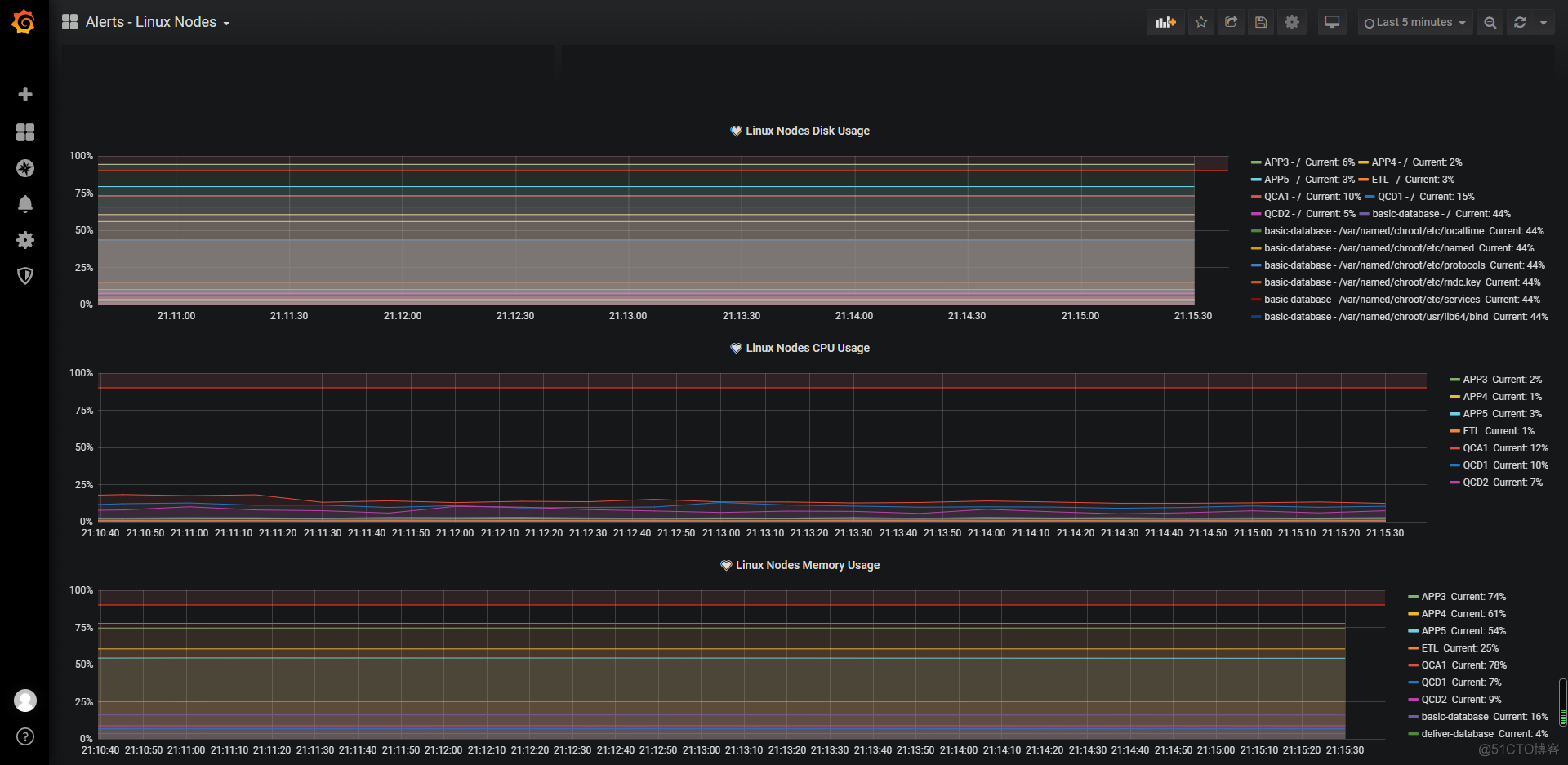Toggle APP5 series in Memory legend

[x=1434, y=631]
